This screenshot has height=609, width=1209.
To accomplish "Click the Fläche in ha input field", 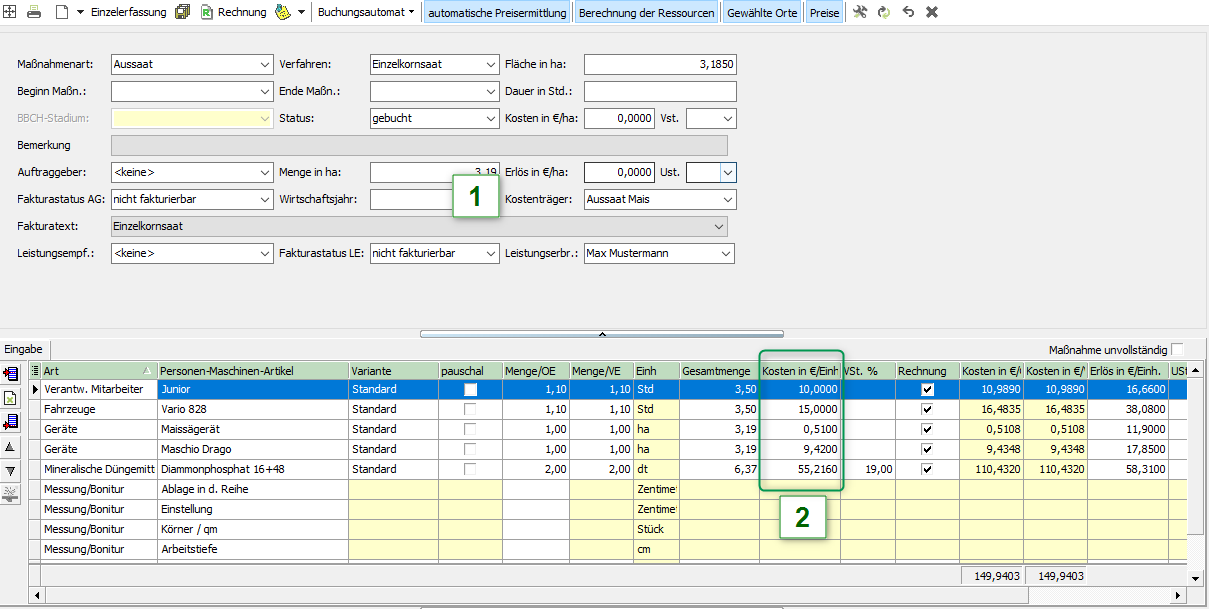I will [660, 64].
